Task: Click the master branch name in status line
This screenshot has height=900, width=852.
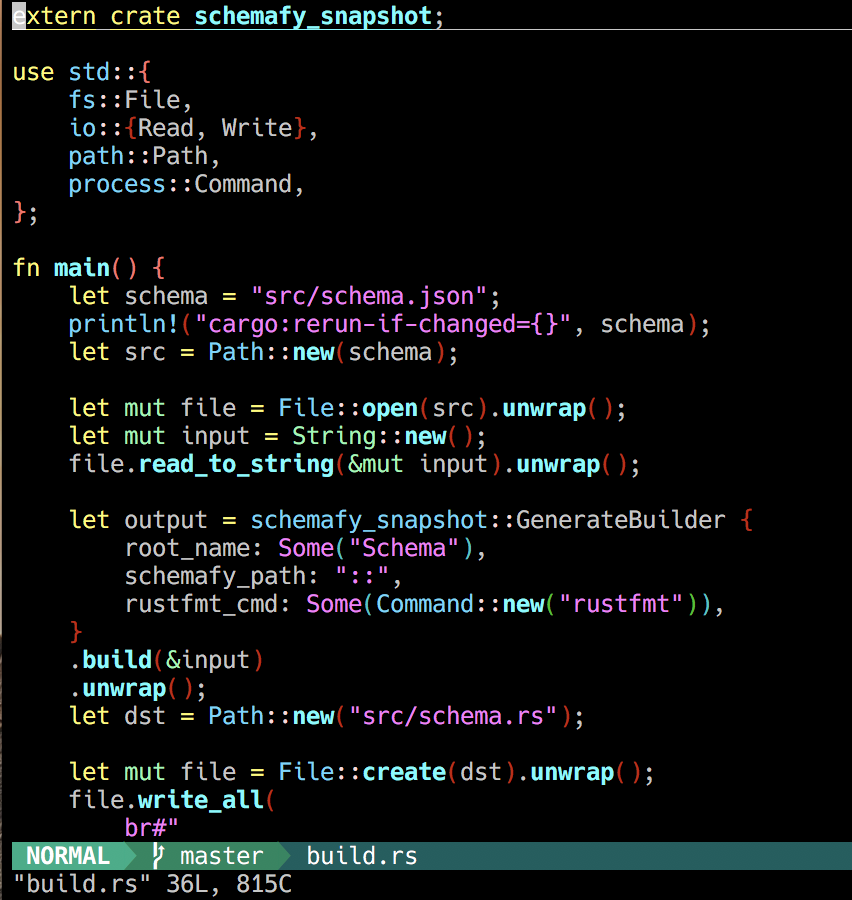Action: tap(222, 856)
